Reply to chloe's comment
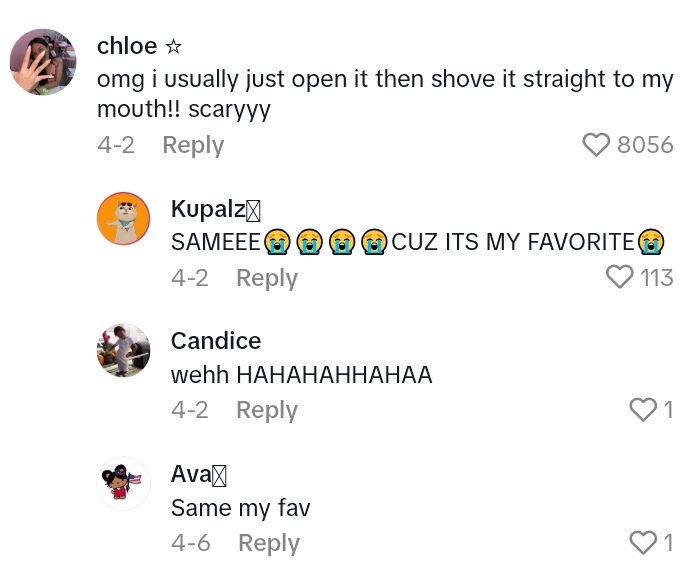This screenshot has width=681, height=572. click(x=193, y=145)
